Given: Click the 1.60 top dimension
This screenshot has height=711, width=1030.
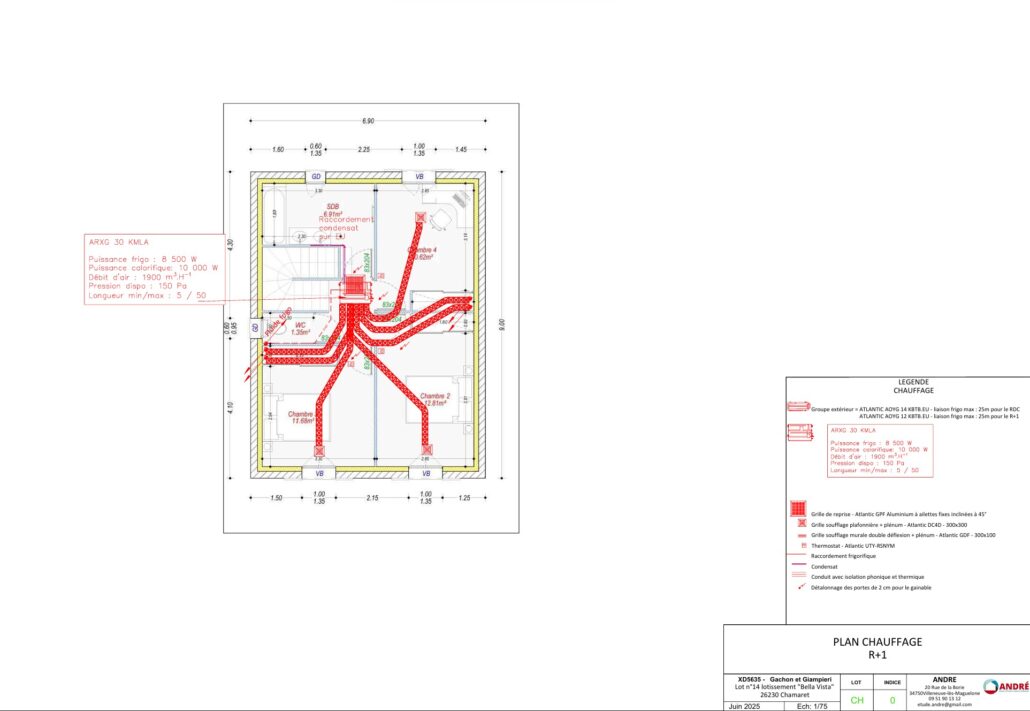Looking at the screenshot, I should [278, 150].
